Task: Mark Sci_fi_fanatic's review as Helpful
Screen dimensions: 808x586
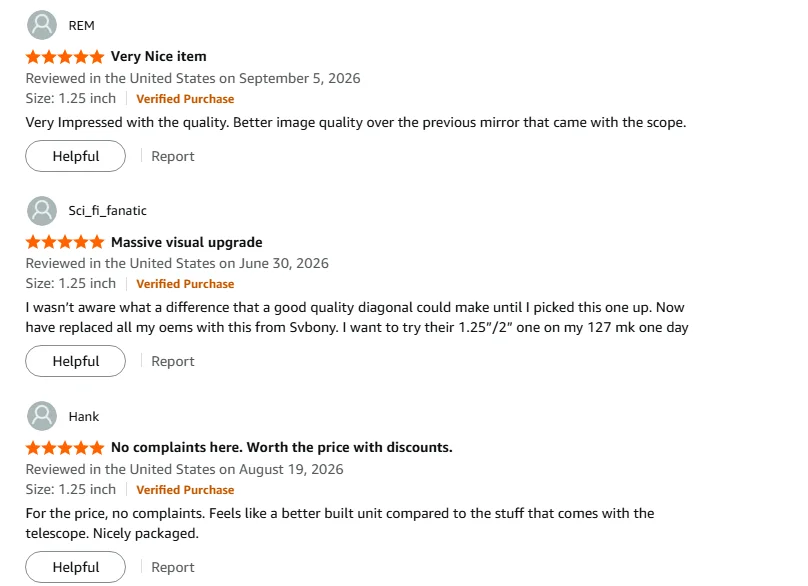Action: tap(75, 361)
